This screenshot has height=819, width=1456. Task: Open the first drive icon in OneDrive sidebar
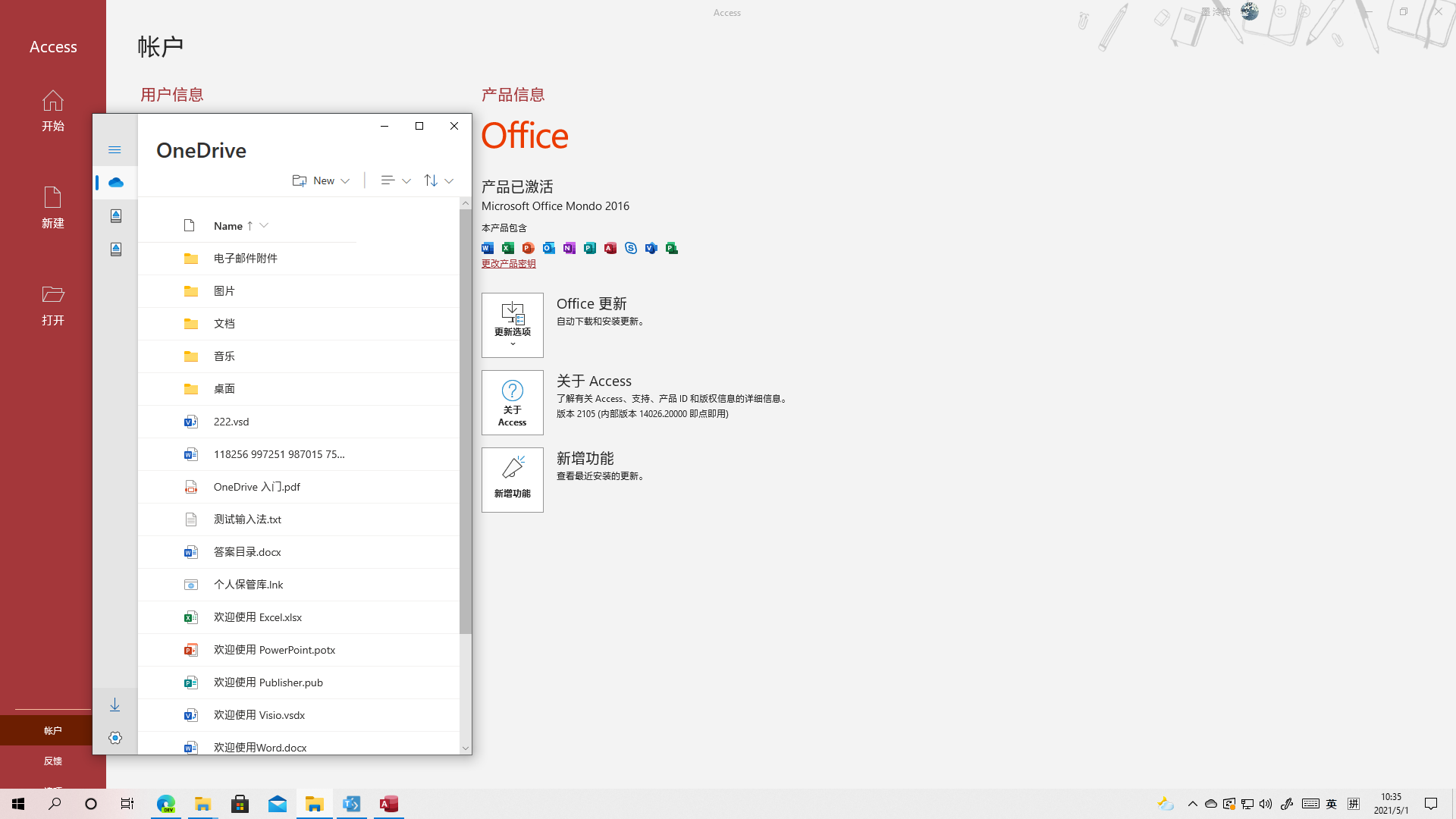[x=115, y=216]
